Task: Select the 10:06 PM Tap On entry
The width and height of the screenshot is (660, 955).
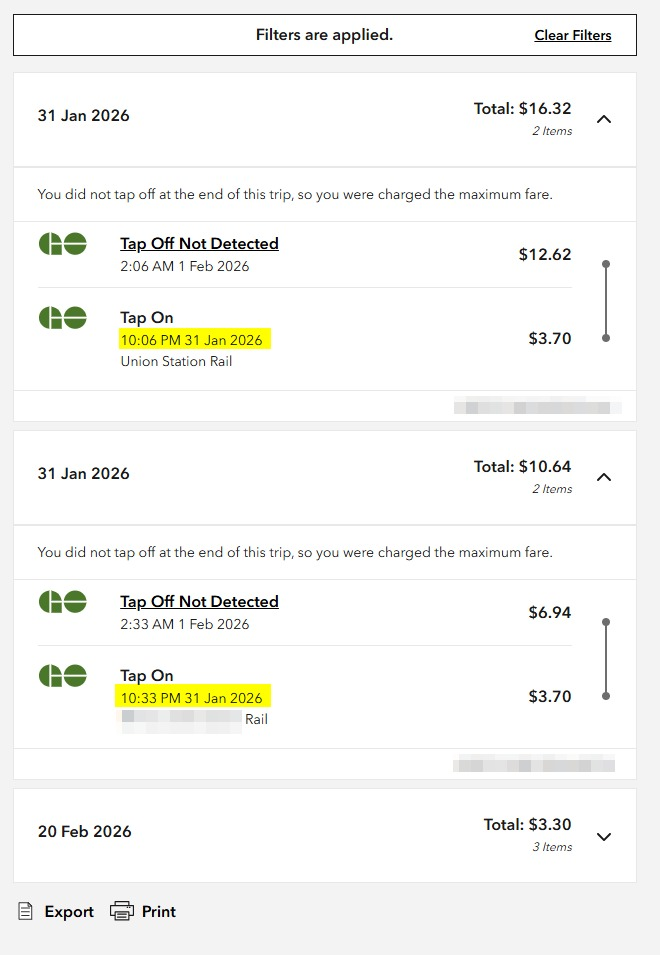Action: click(147, 318)
